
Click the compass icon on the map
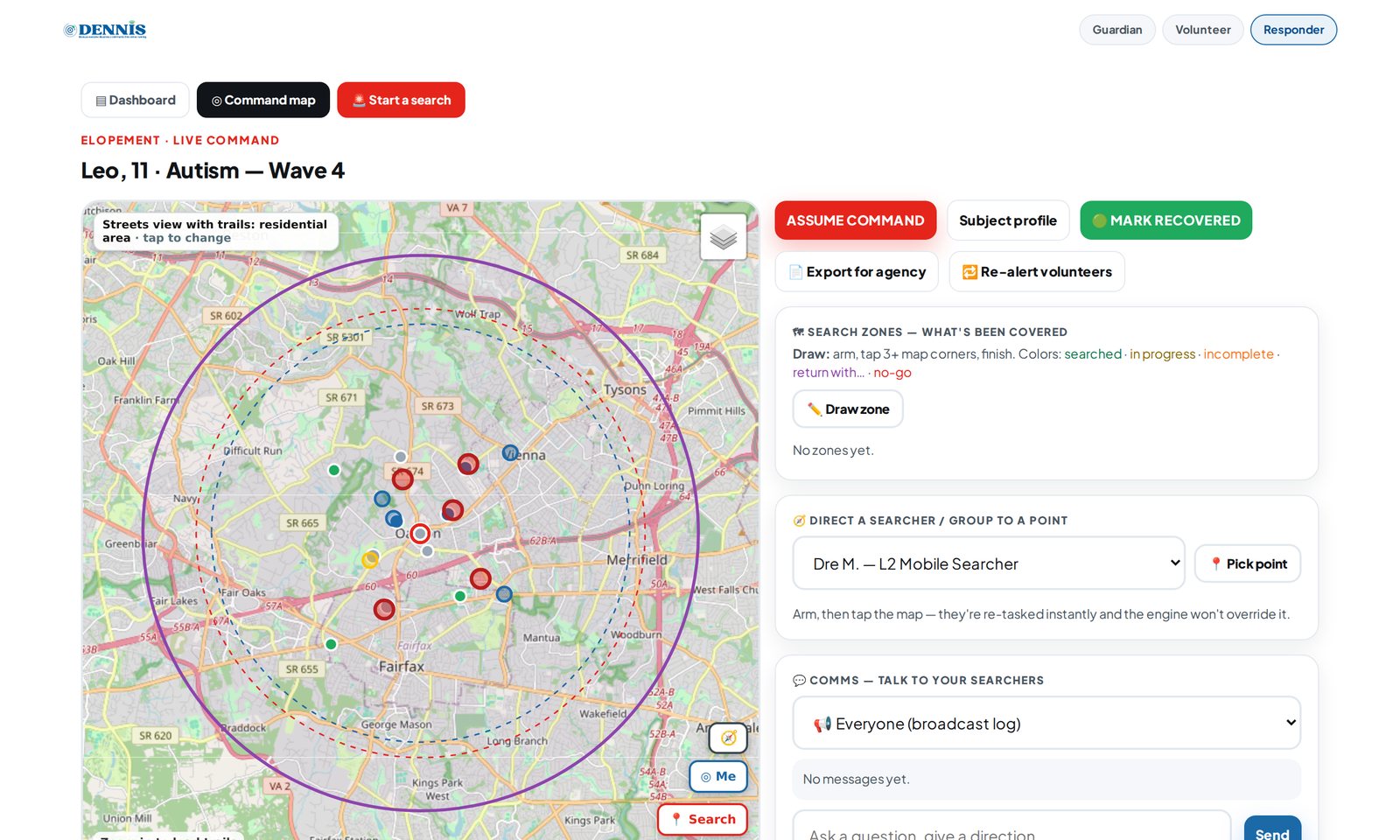click(x=728, y=738)
